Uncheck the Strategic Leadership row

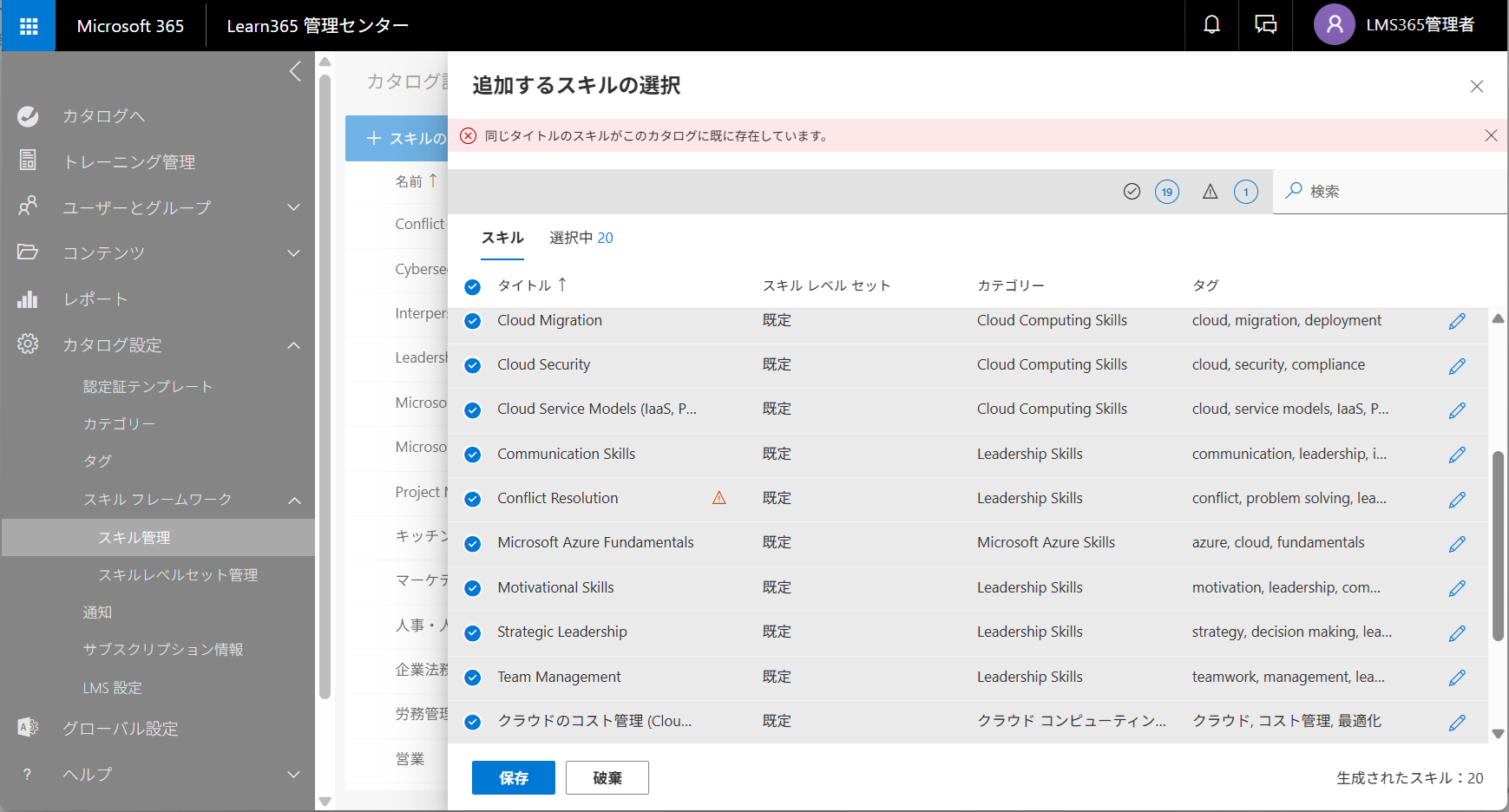472,632
